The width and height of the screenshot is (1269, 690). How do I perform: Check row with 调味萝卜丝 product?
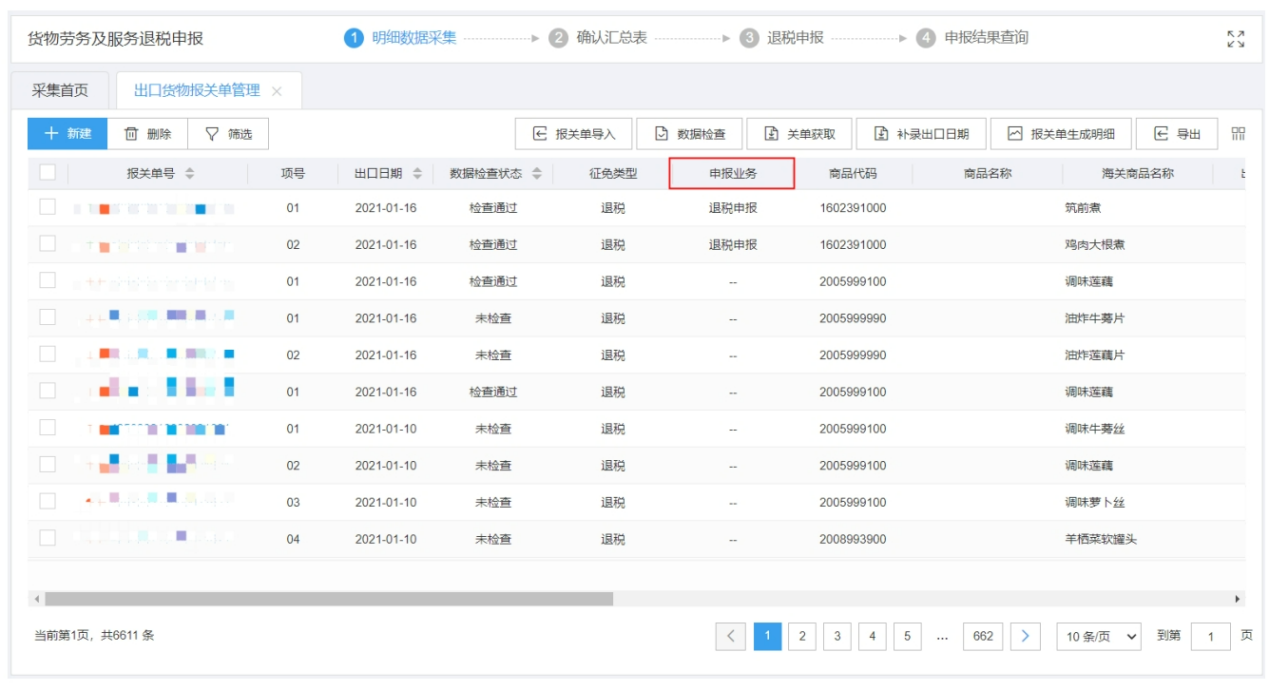point(47,501)
